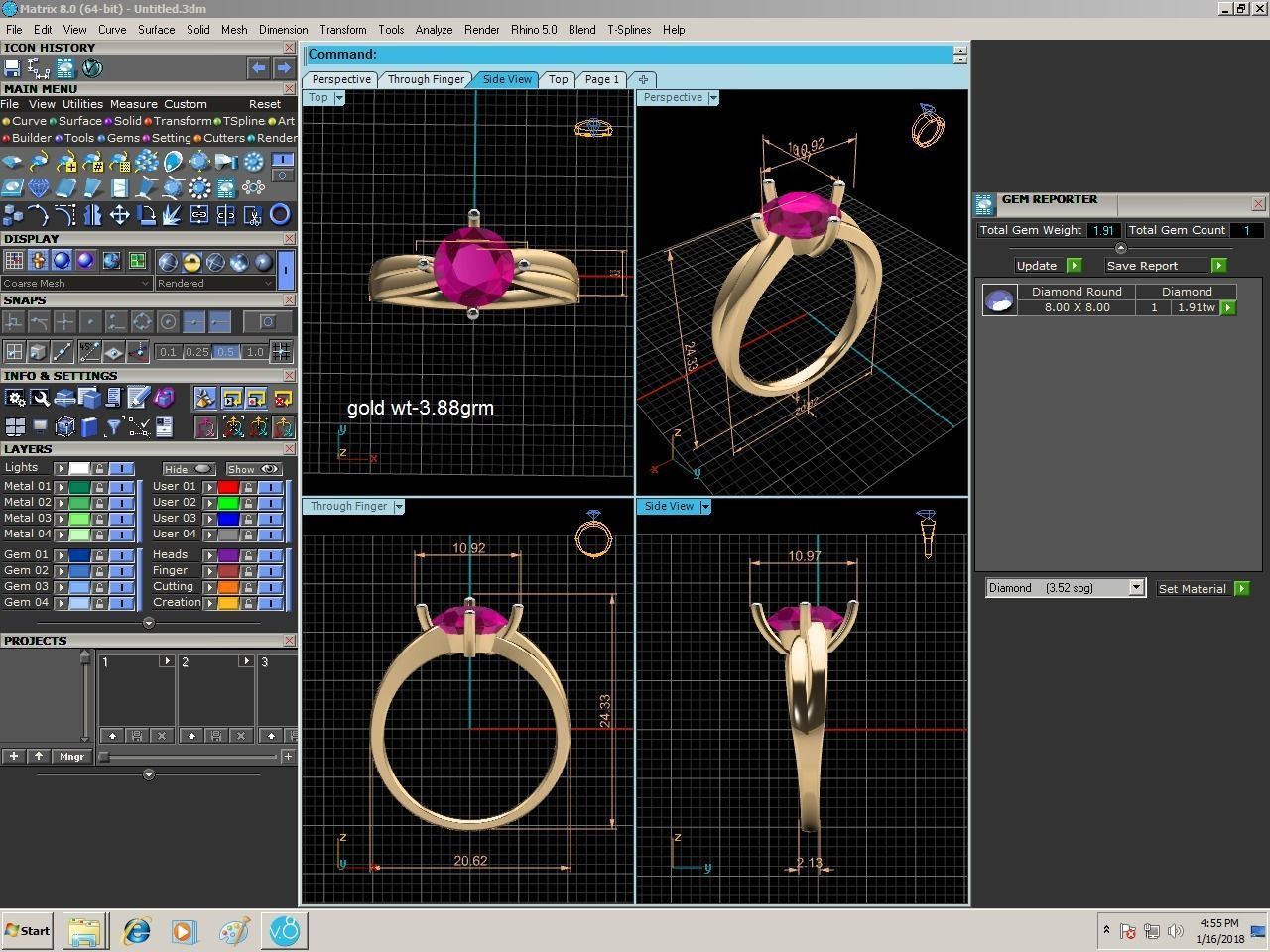Toggle the 0.25 snap increment
This screenshot has height=952, width=1270.
197,352
